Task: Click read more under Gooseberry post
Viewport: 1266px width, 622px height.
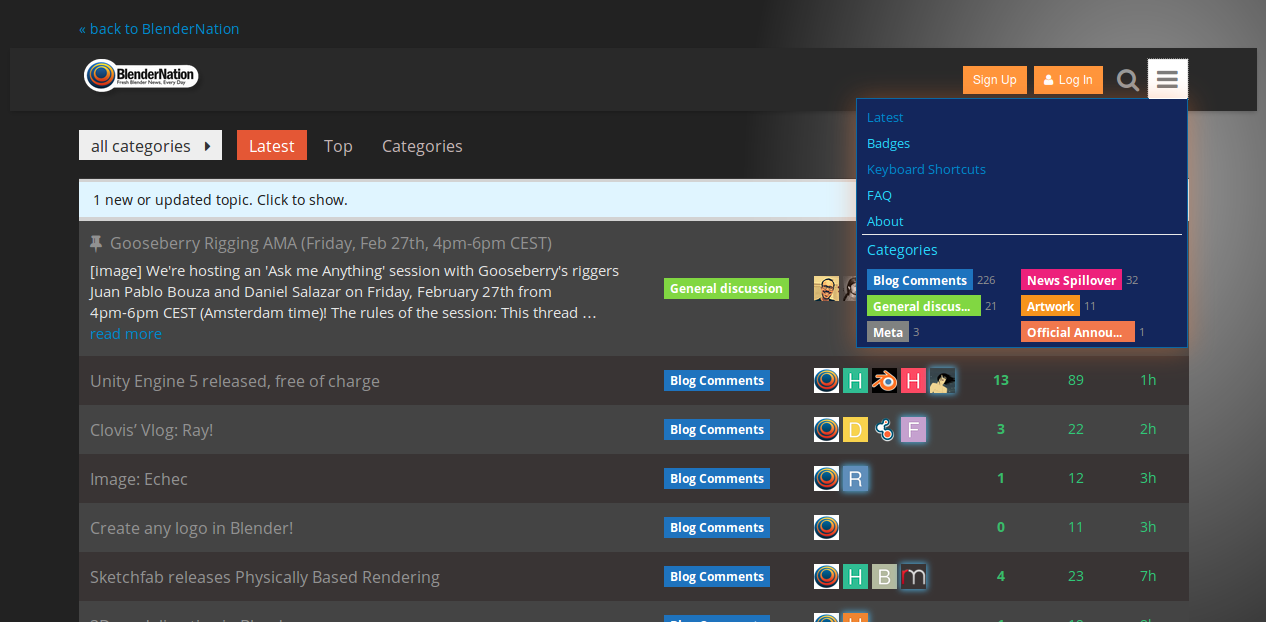Action: 126,334
